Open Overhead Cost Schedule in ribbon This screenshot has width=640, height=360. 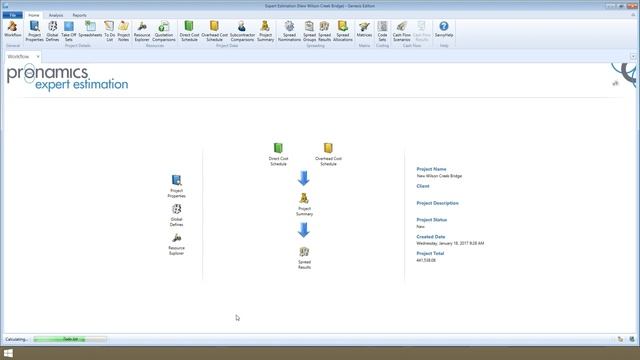click(x=214, y=31)
